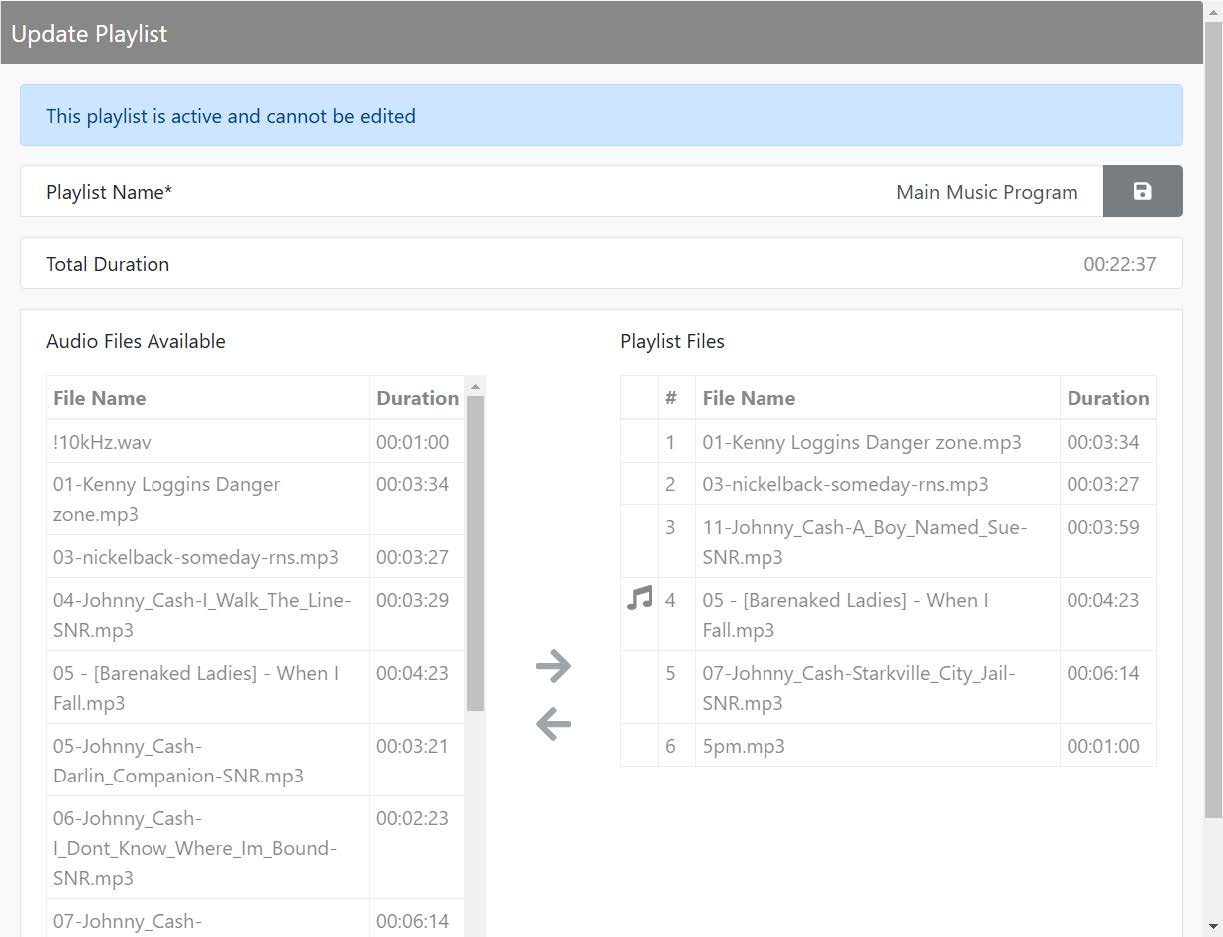Click duration 00:01:00 for !10kHz.wav
1223x937 pixels.
[412, 441]
